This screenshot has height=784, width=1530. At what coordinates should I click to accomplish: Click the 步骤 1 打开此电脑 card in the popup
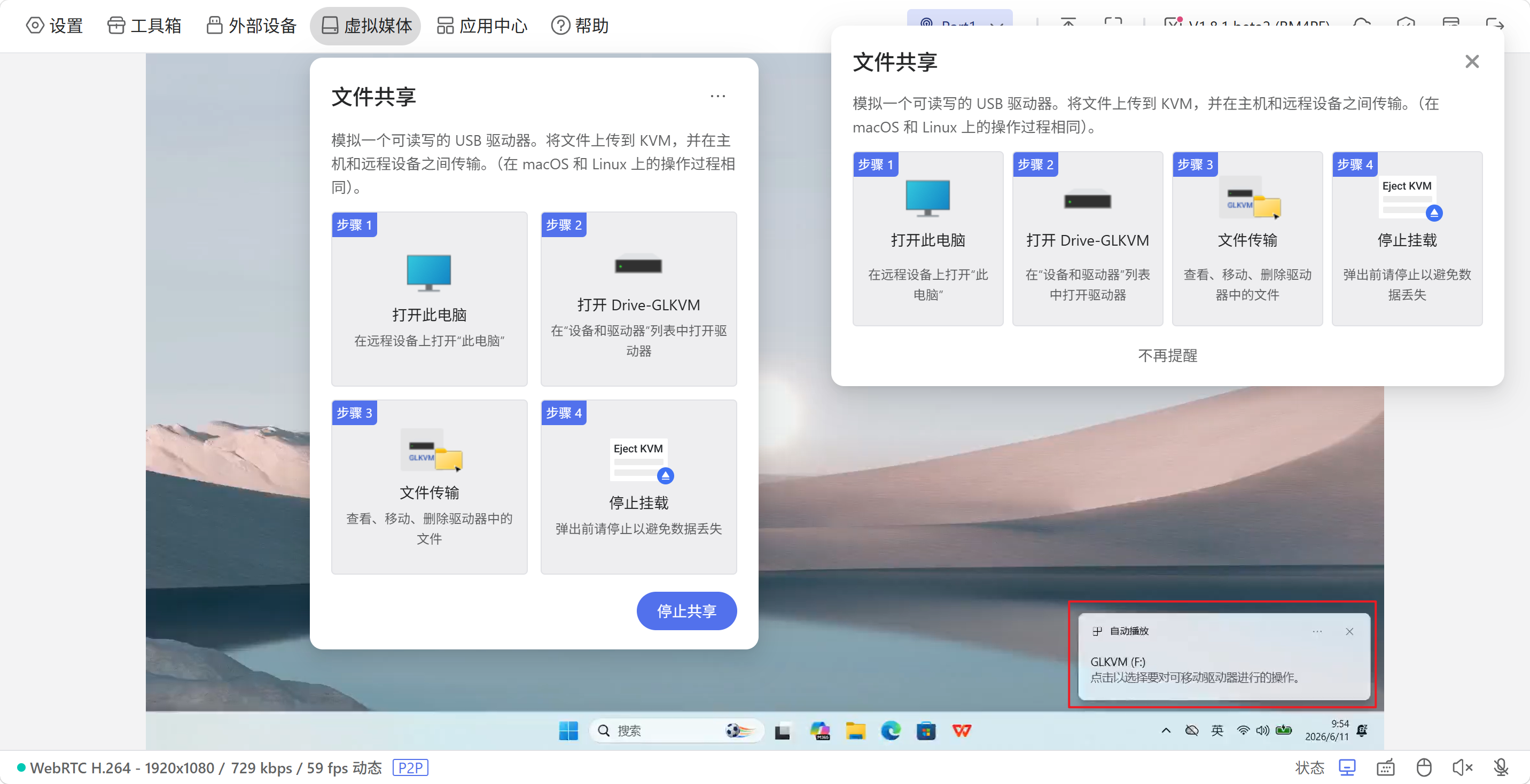click(928, 238)
